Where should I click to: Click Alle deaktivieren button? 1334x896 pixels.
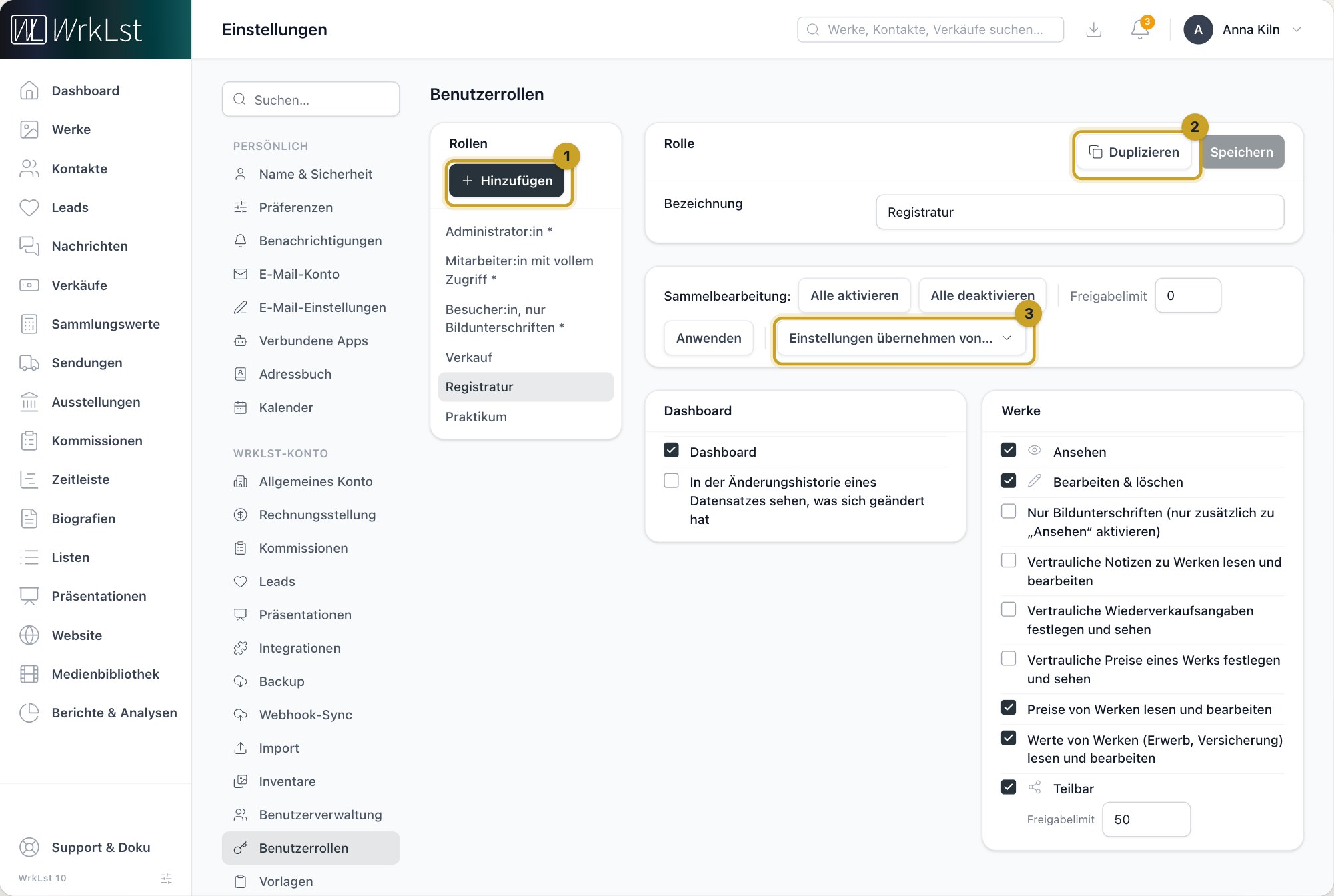coord(982,295)
